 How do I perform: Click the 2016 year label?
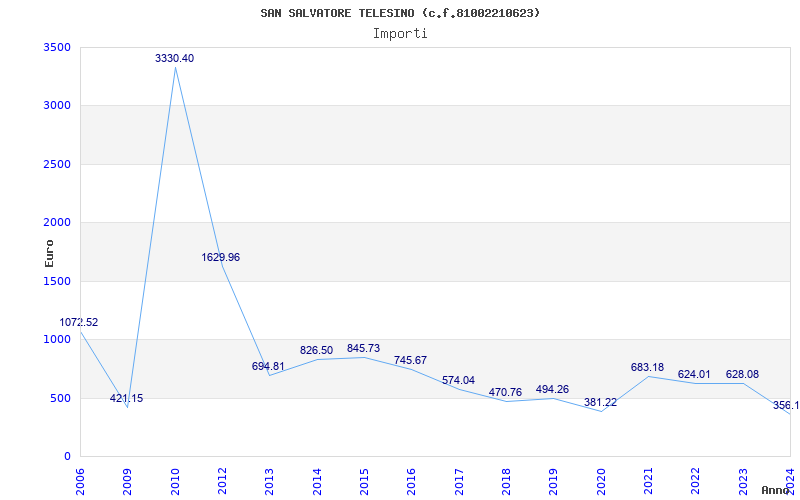(x=412, y=482)
